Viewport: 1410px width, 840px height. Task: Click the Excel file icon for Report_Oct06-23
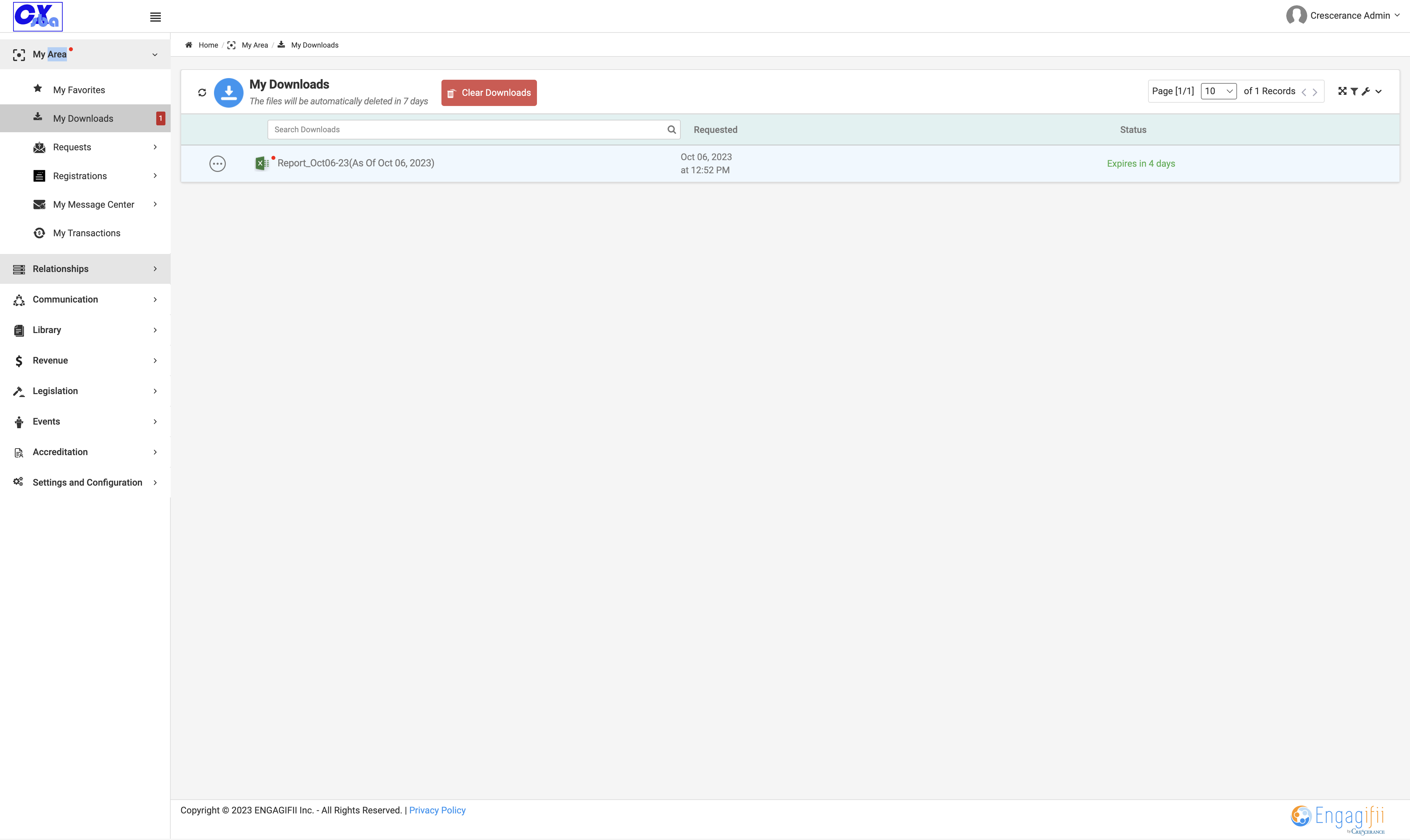(x=262, y=163)
